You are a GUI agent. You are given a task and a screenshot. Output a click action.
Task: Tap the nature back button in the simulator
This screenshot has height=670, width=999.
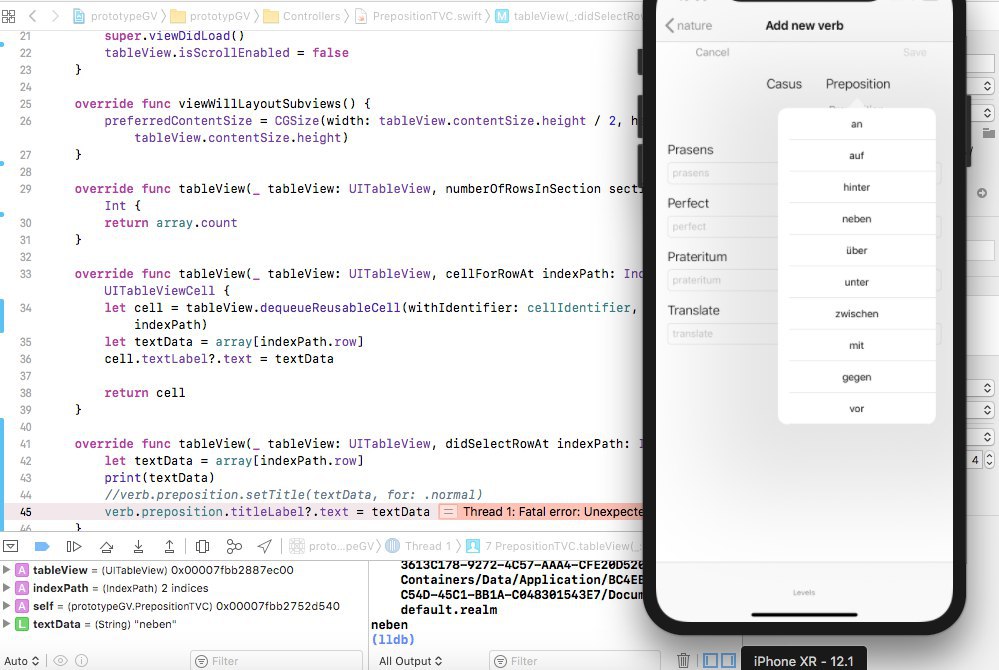pos(689,25)
